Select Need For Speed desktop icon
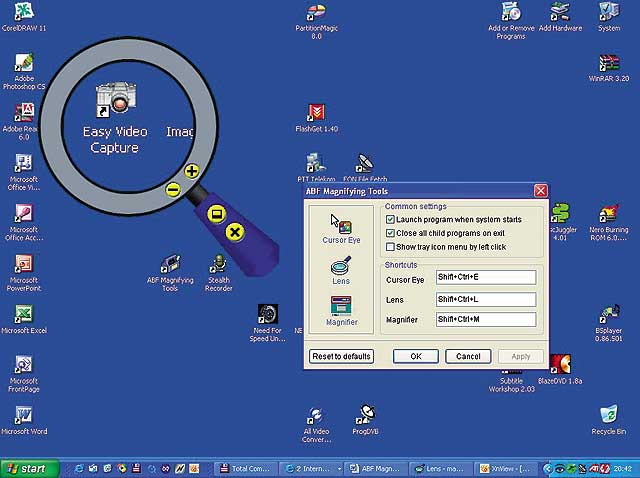The width and height of the screenshot is (640, 478). coord(267,323)
